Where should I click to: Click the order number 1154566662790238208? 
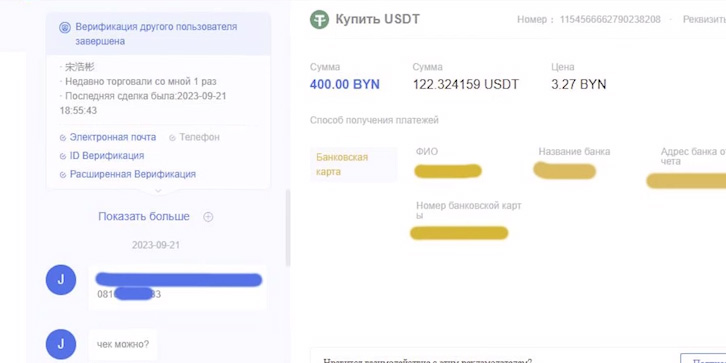[x=610, y=19]
